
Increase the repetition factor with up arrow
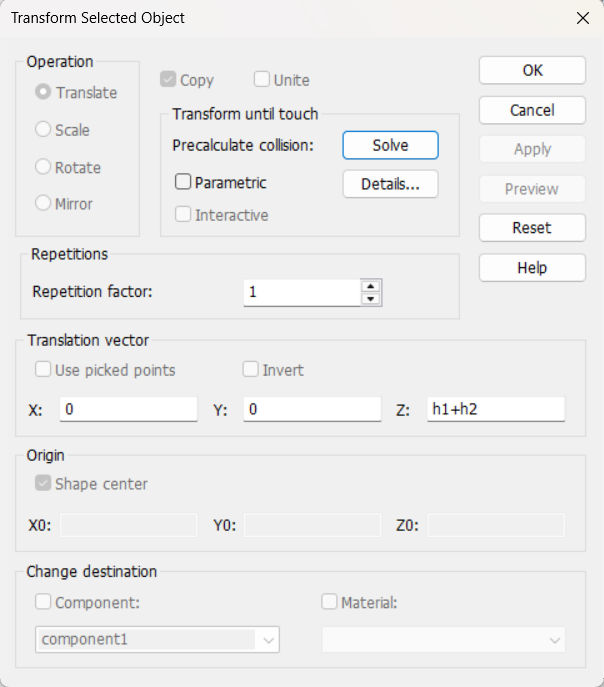(371, 286)
